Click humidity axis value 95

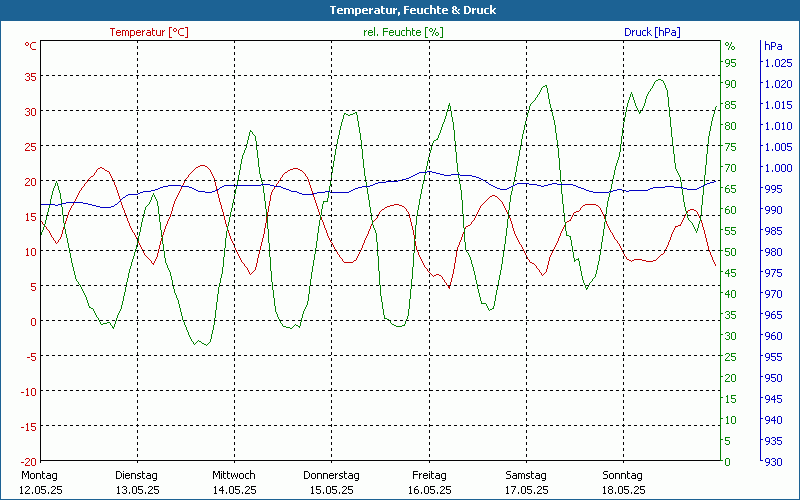point(731,63)
